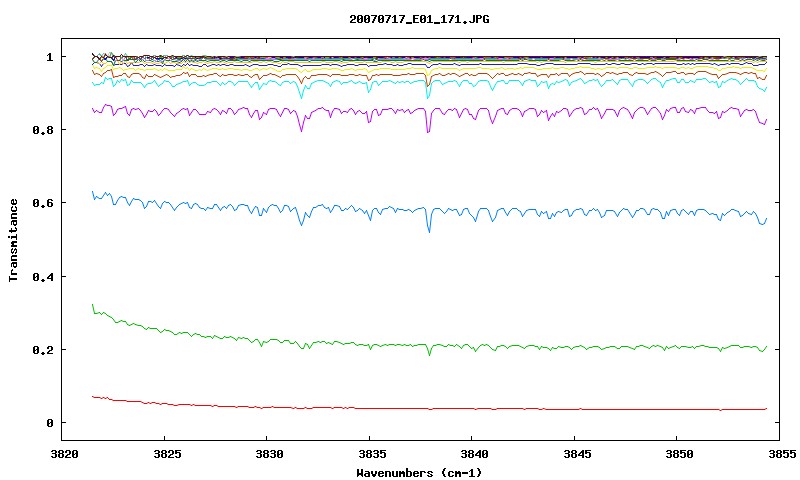Click the y-axis tick label 0.4
The width and height of the screenshot is (800, 480).
point(43,276)
